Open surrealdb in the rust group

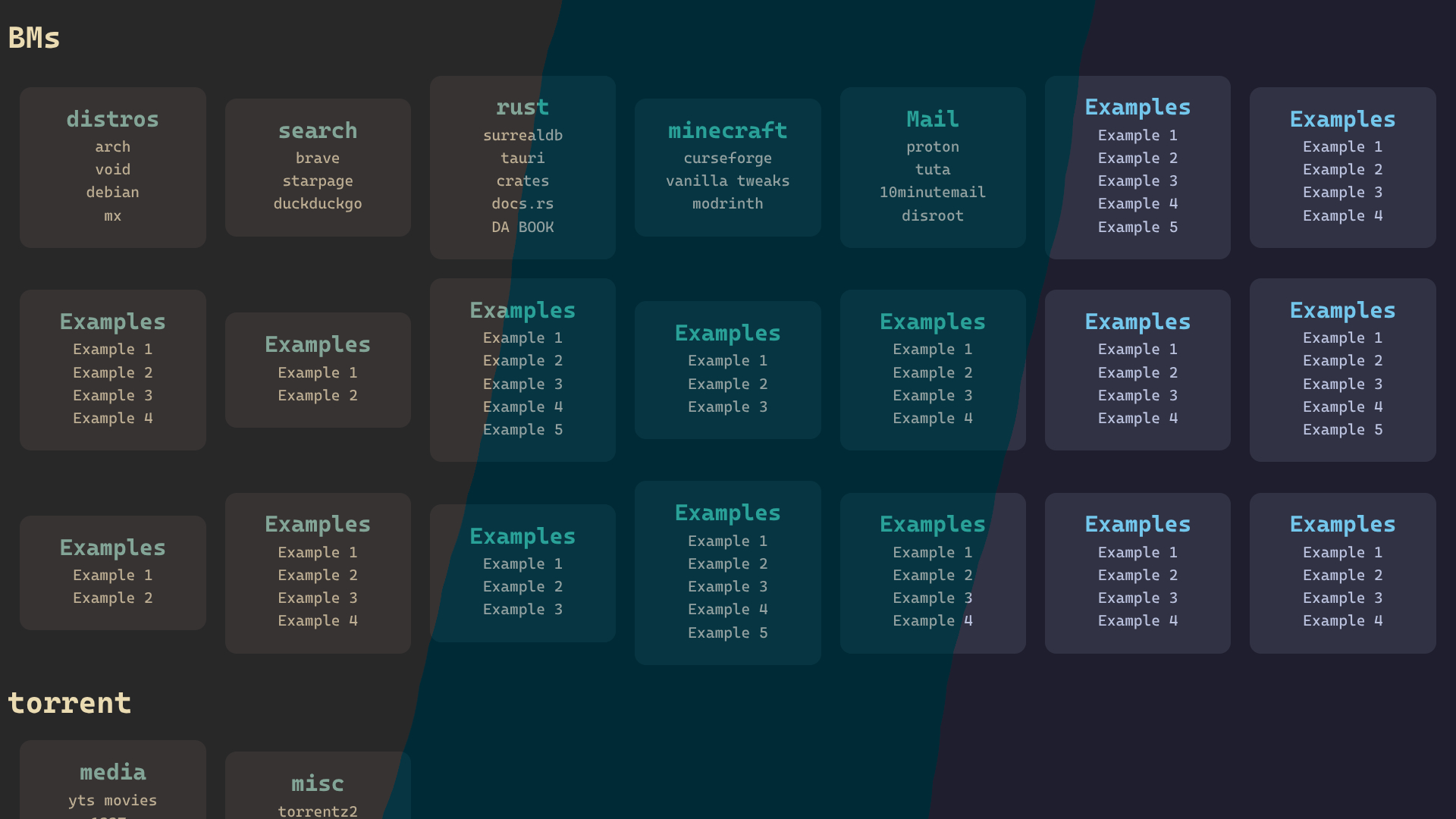click(522, 135)
